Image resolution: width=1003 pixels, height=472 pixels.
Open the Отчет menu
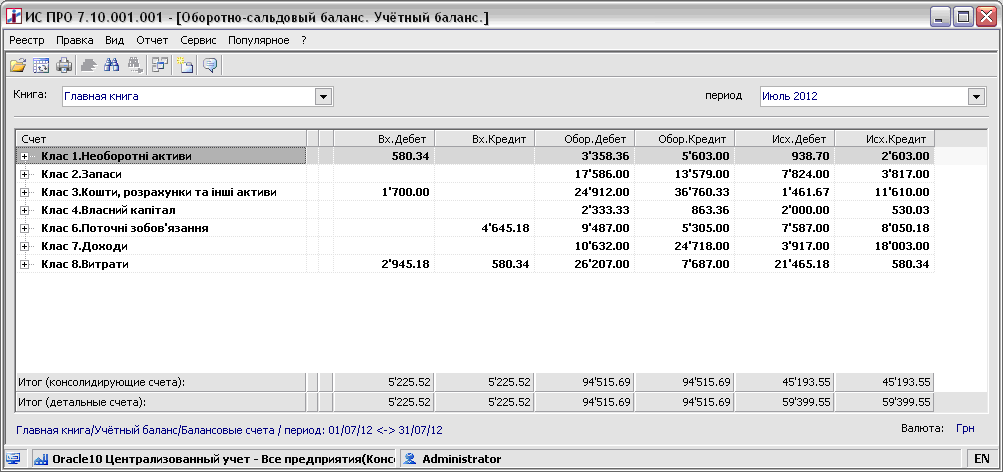pyautogui.click(x=152, y=40)
